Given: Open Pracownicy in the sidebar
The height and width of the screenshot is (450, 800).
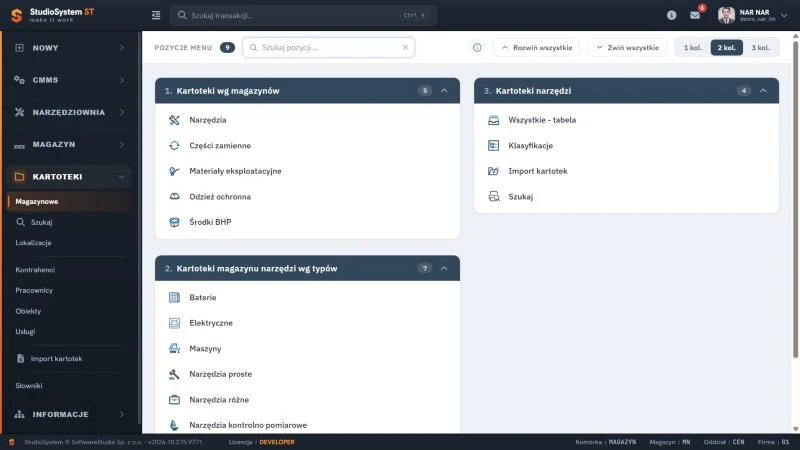Looking at the screenshot, I should [x=34, y=290].
